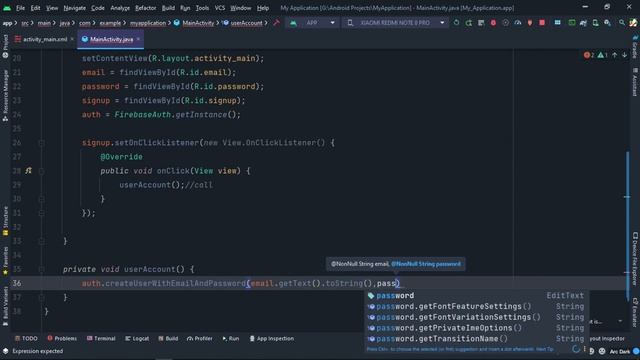Select the password EditText completion suggestion
This screenshot has width=640, height=360.
click(476, 296)
